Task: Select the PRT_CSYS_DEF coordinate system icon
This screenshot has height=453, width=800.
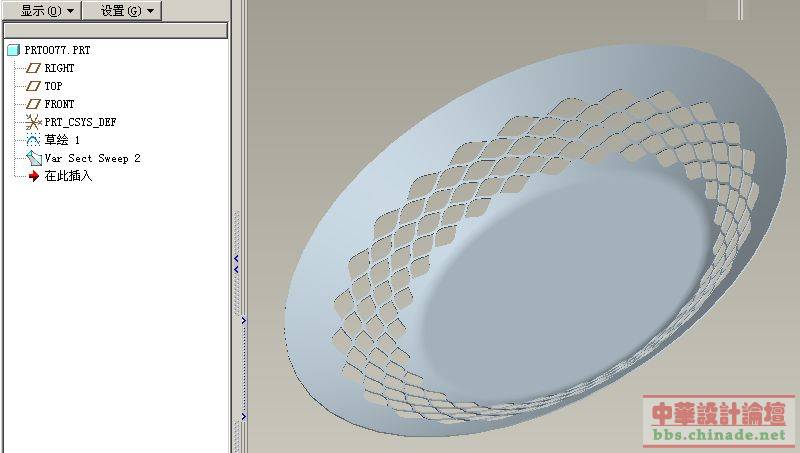Action: click(33, 122)
